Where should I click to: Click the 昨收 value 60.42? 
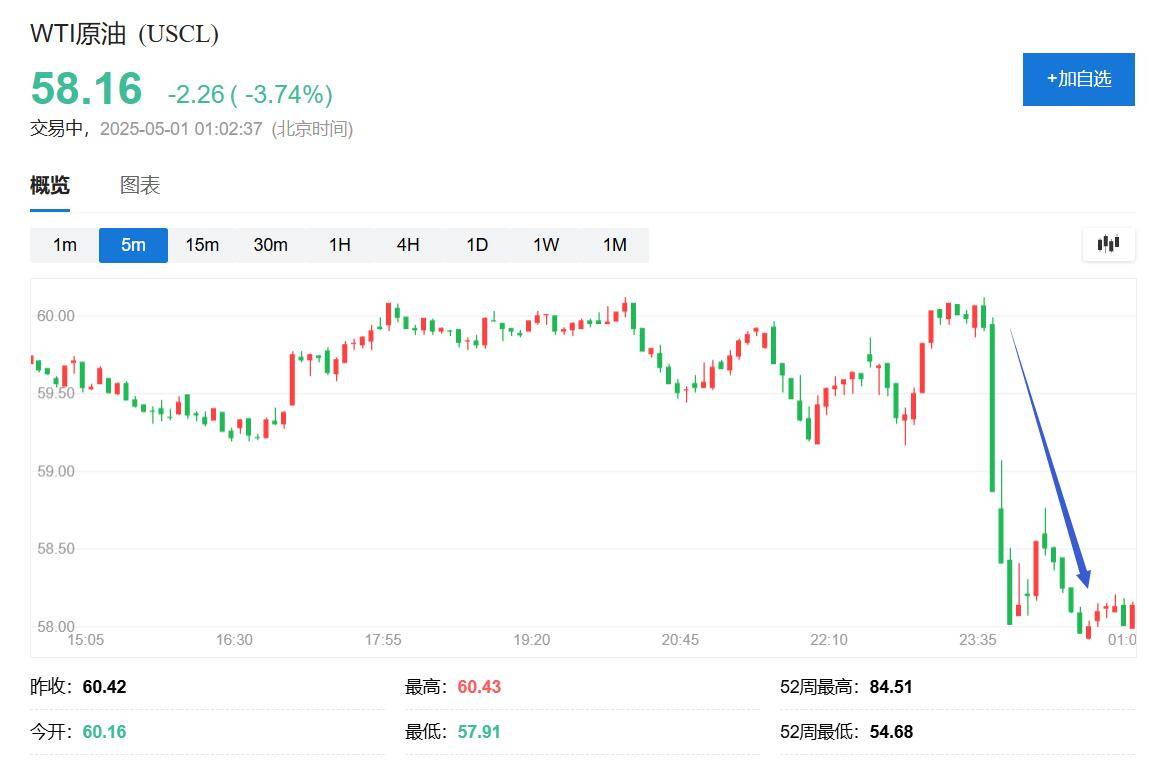pyautogui.click(x=104, y=687)
